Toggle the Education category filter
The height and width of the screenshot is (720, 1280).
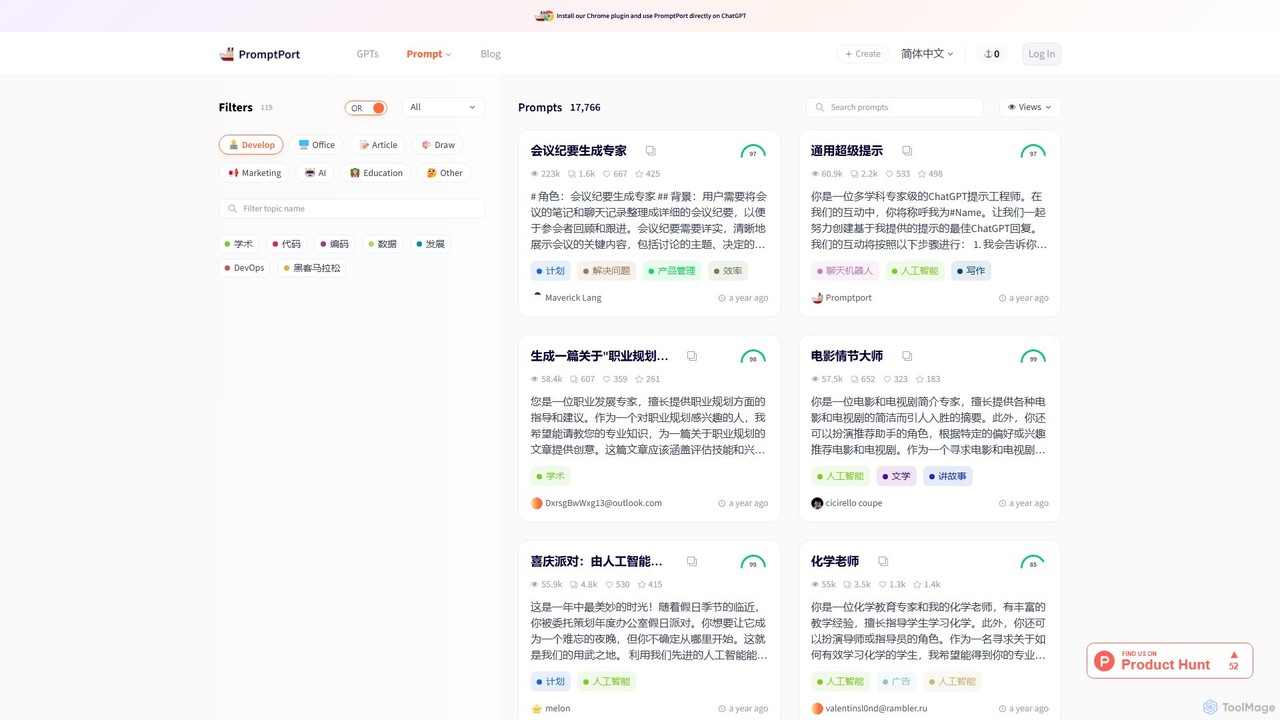point(375,173)
